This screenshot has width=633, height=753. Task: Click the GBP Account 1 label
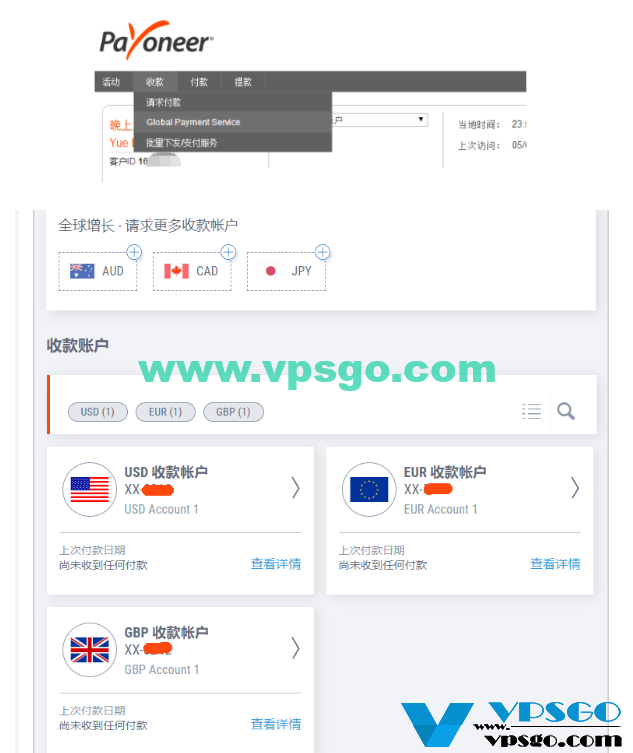pos(162,669)
